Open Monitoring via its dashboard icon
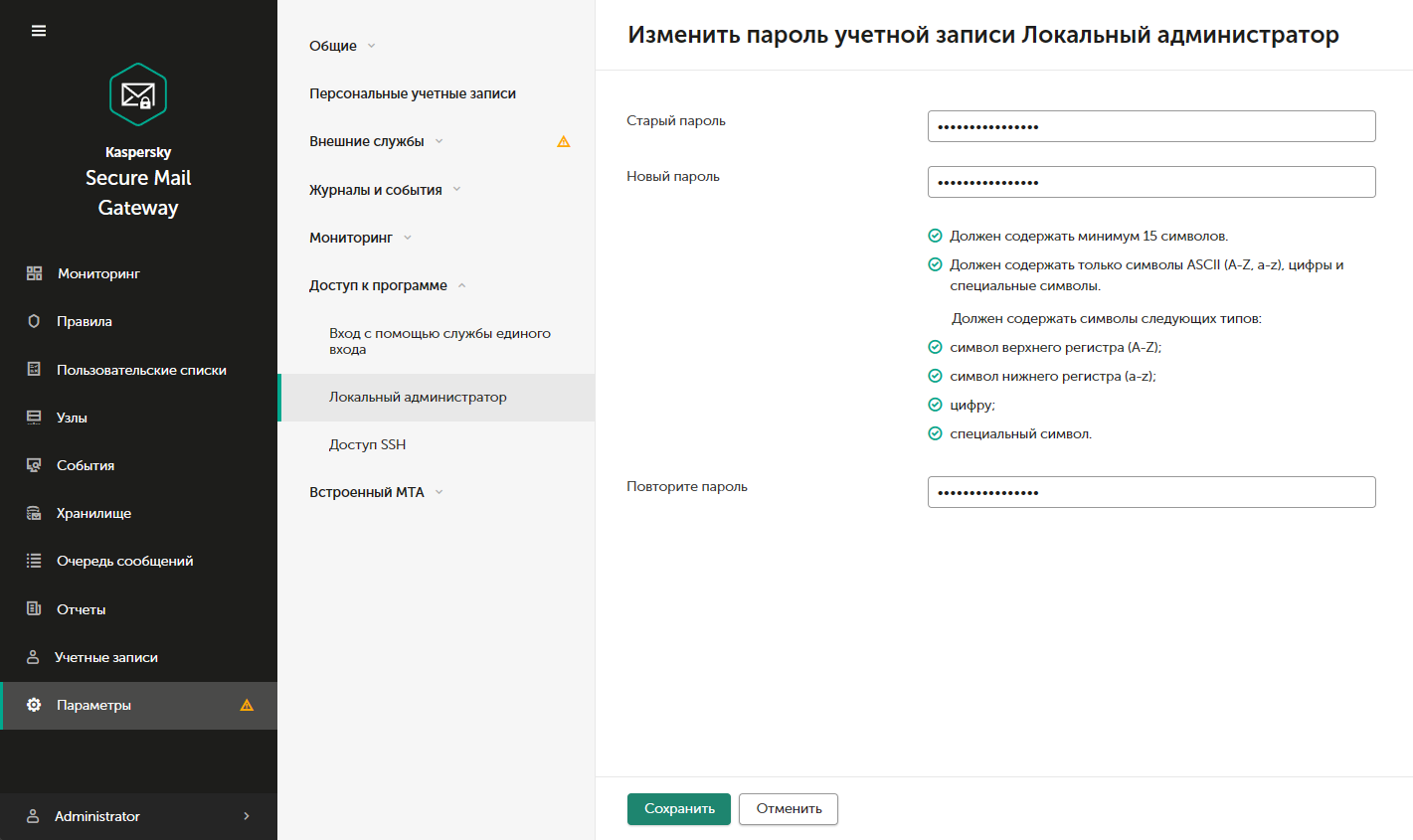This screenshot has width=1413, height=840. pos(34,273)
